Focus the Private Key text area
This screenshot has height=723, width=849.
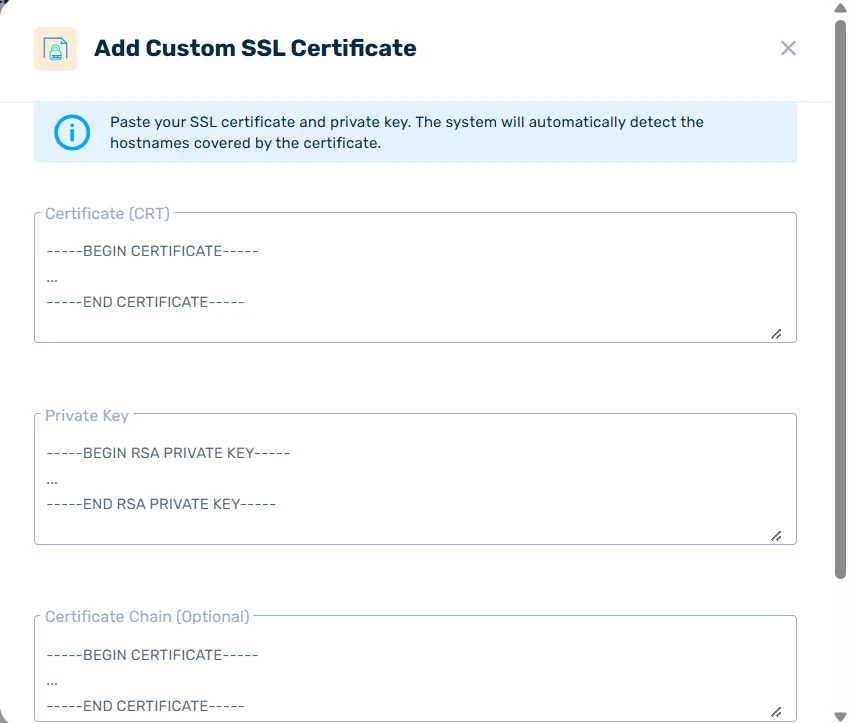[415, 479]
